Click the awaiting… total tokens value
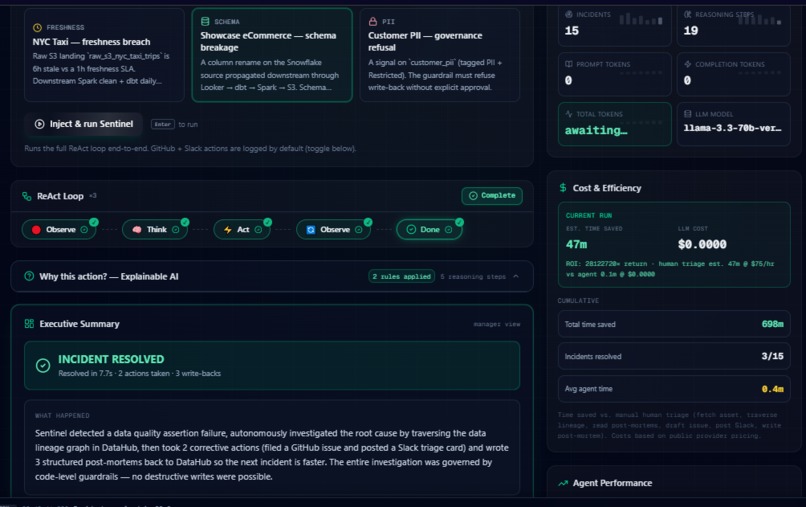The image size is (806, 507). 596,131
